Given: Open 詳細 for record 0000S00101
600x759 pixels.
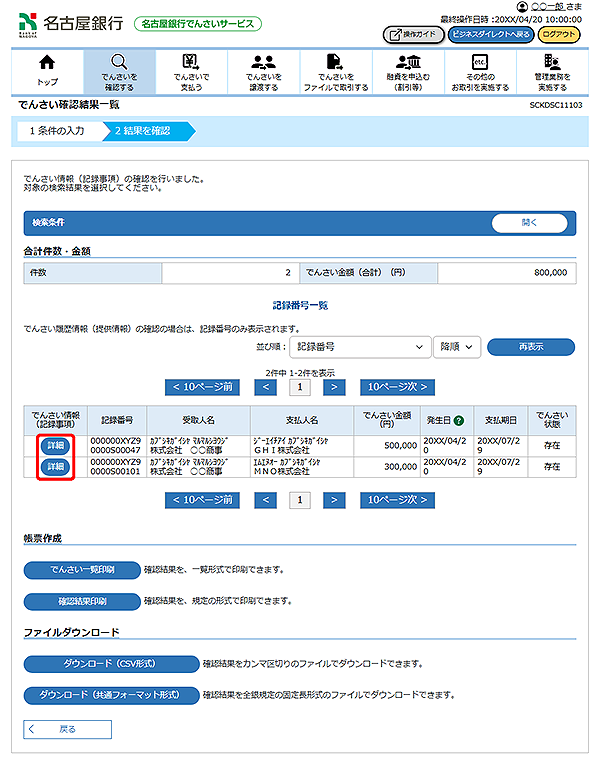Looking at the screenshot, I should (55, 467).
